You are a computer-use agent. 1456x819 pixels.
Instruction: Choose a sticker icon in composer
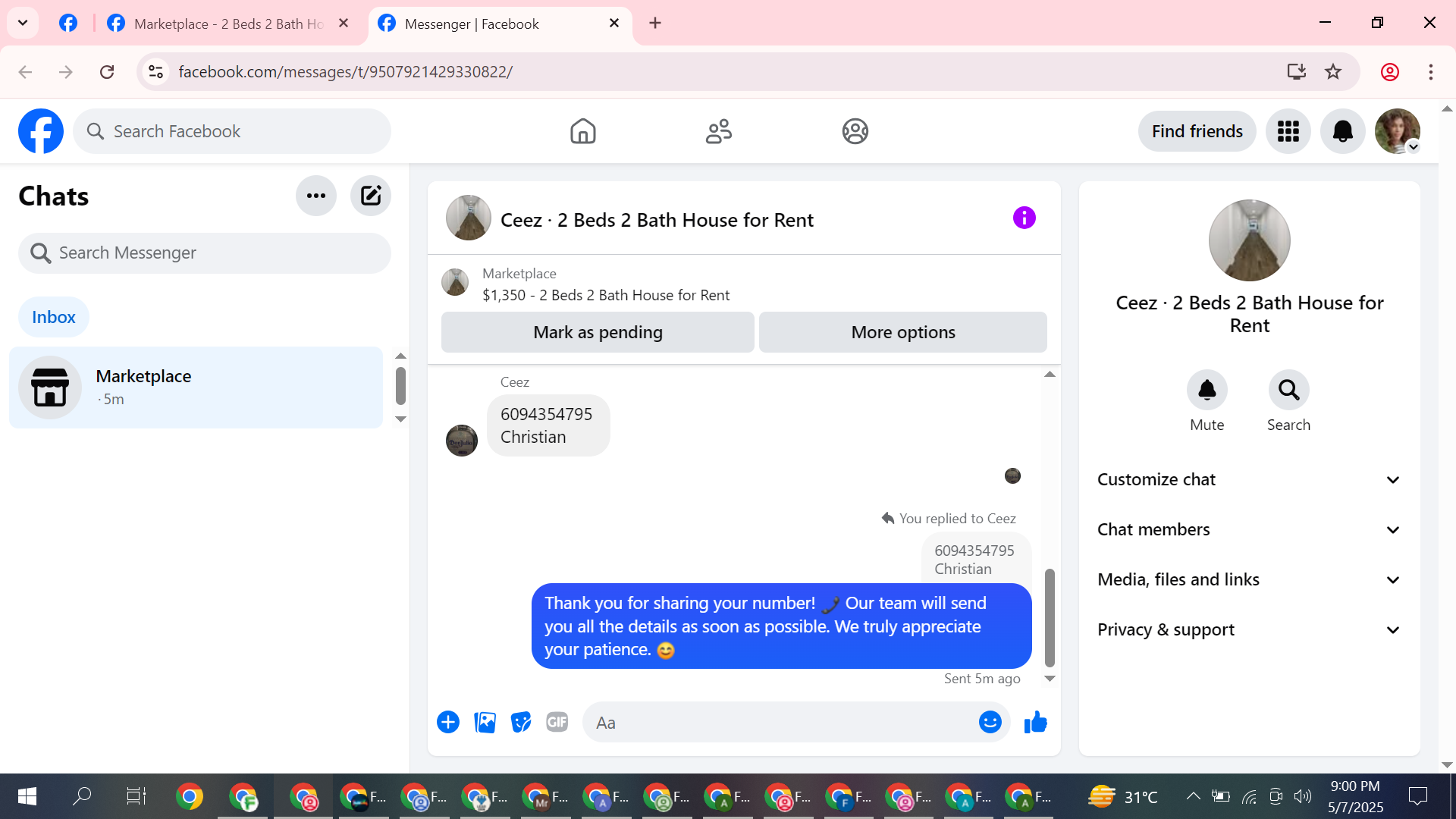pyautogui.click(x=521, y=722)
